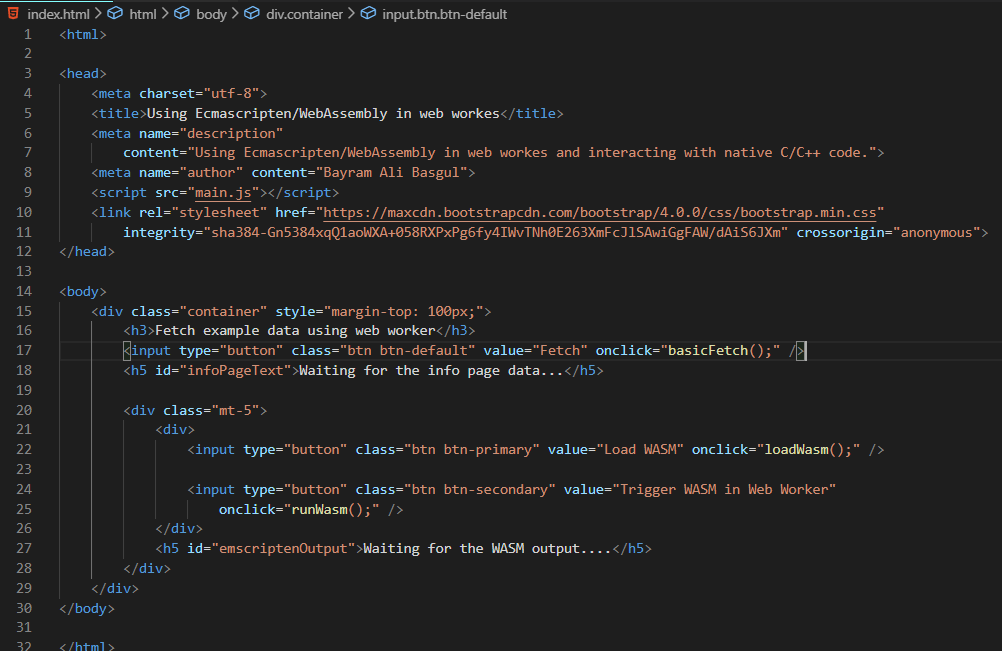Viewport: 1002px width, 651px height.
Task: Click the "stylesheet" rel value
Action: [x=219, y=212]
